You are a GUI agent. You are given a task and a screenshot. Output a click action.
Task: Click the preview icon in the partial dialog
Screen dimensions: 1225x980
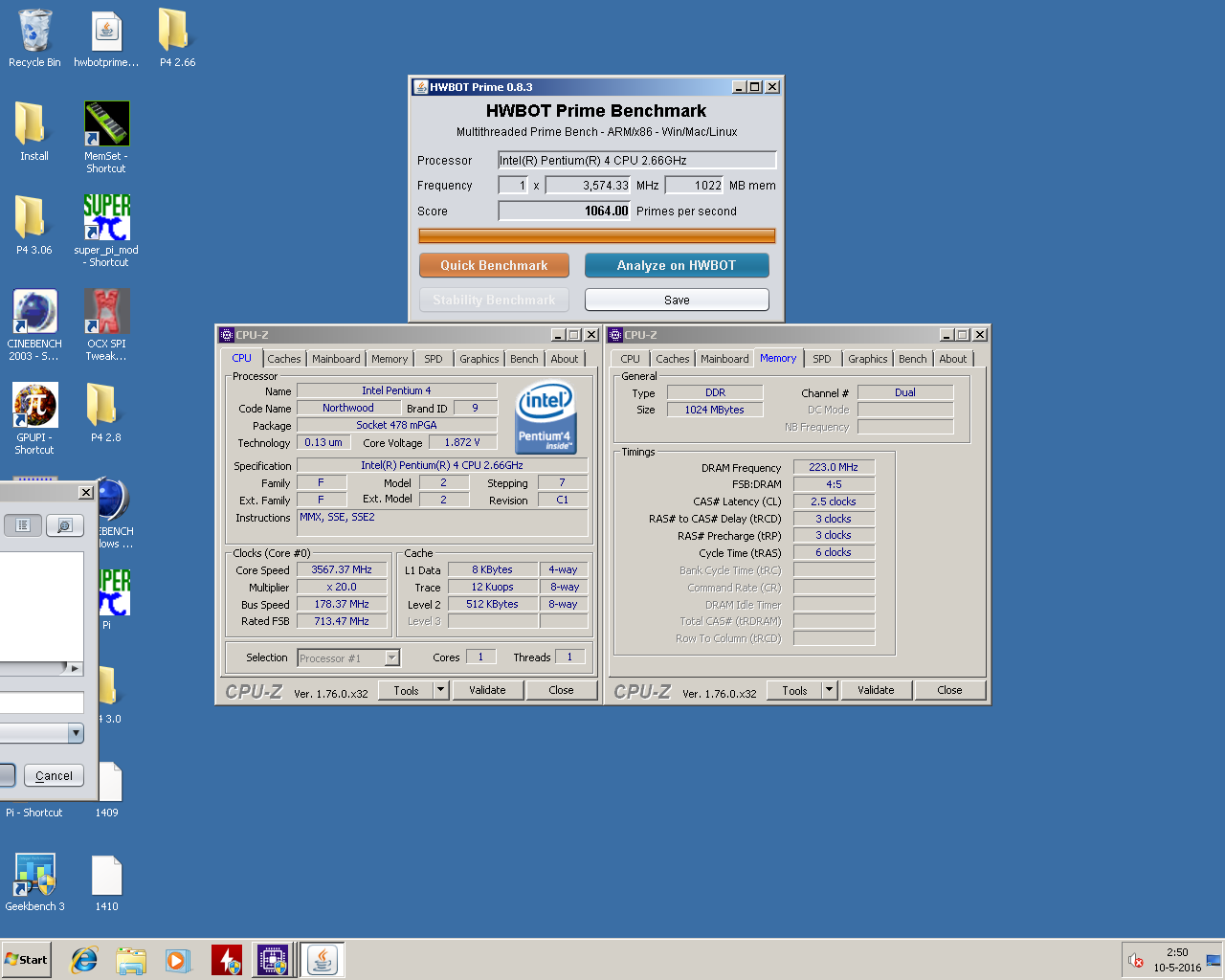pyautogui.click(x=64, y=525)
